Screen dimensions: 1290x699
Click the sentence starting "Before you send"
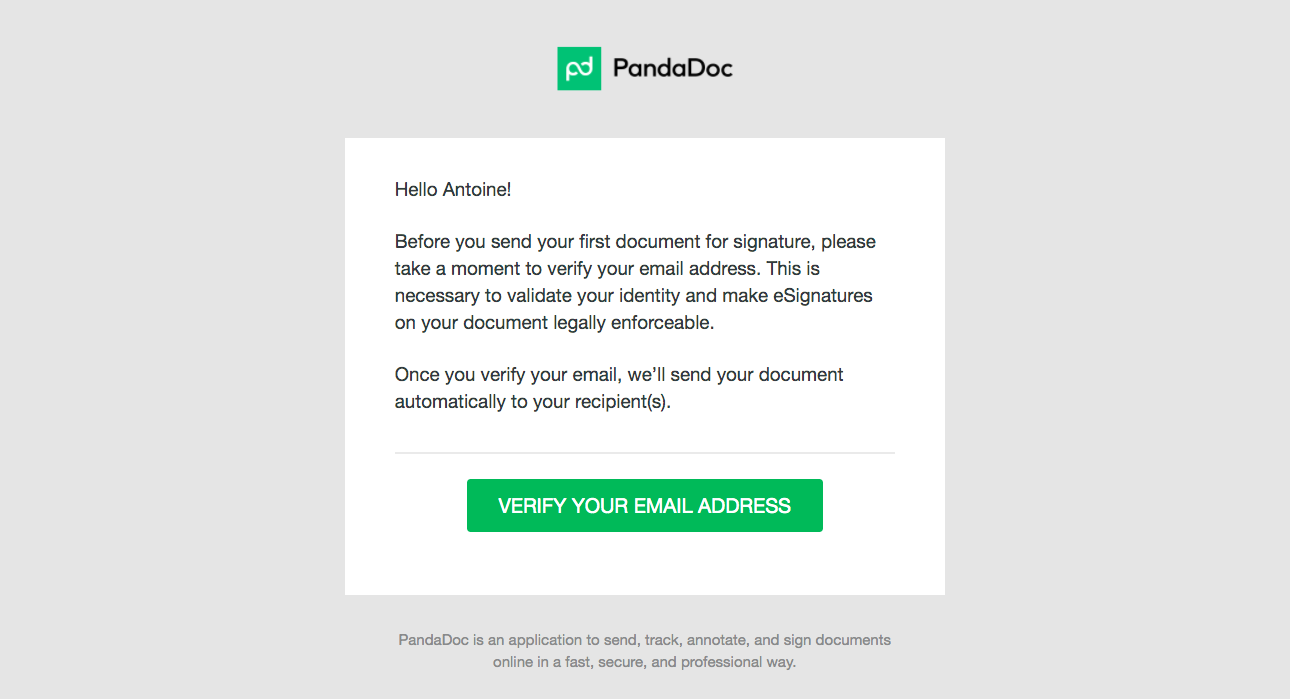635,242
